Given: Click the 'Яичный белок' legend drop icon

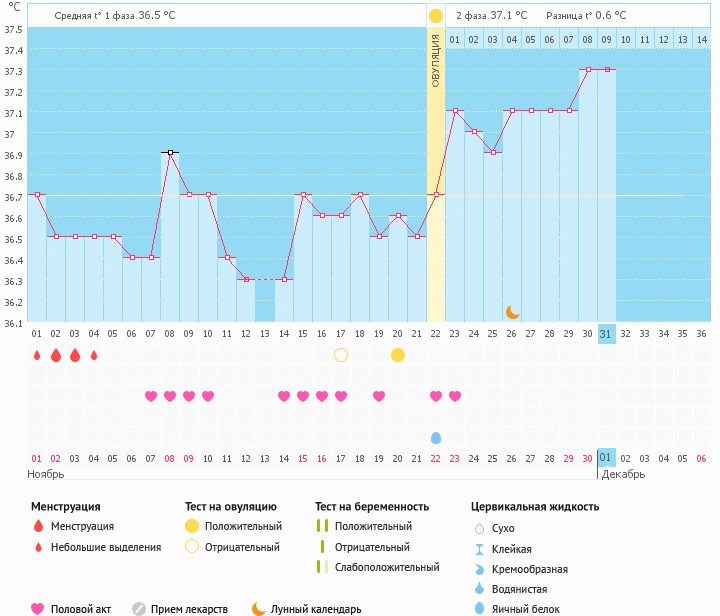Looking at the screenshot, I should [x=479, y=608].
